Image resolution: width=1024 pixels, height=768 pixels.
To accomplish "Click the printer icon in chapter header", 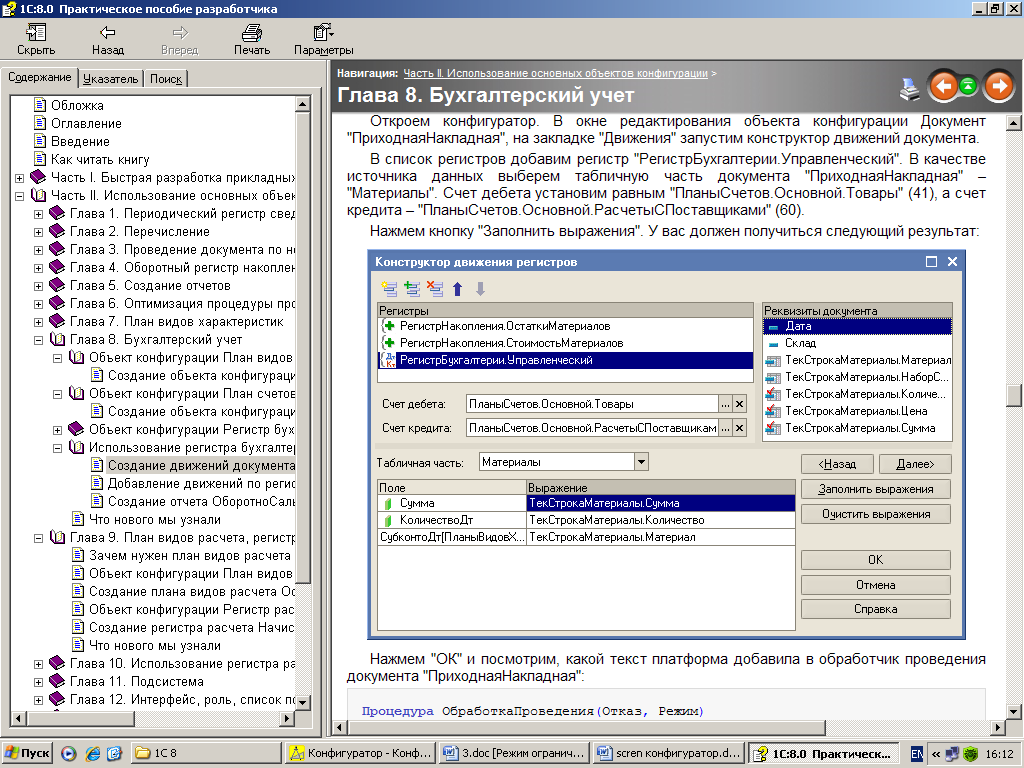I will pyautogui.click(x=910, y=88).
